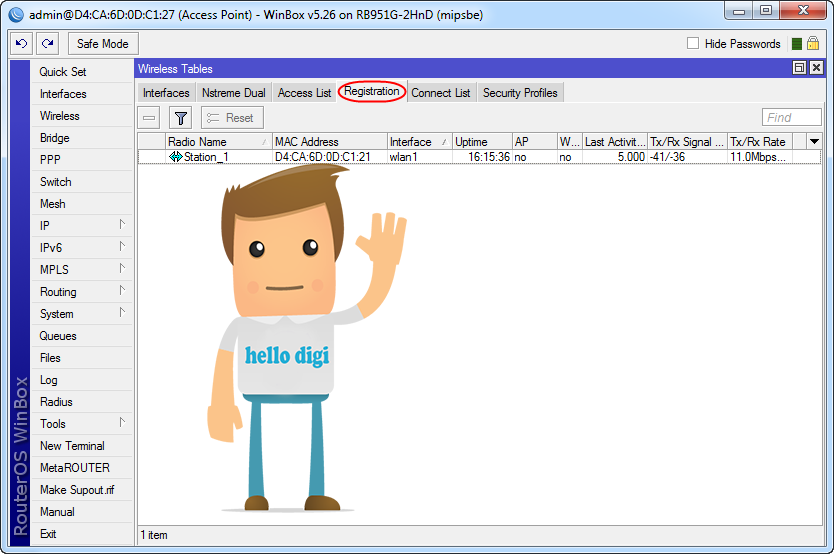The width and height of the screenshot is (834, 554).
Task: Sort by the AP column header
Action: point(535,141)
